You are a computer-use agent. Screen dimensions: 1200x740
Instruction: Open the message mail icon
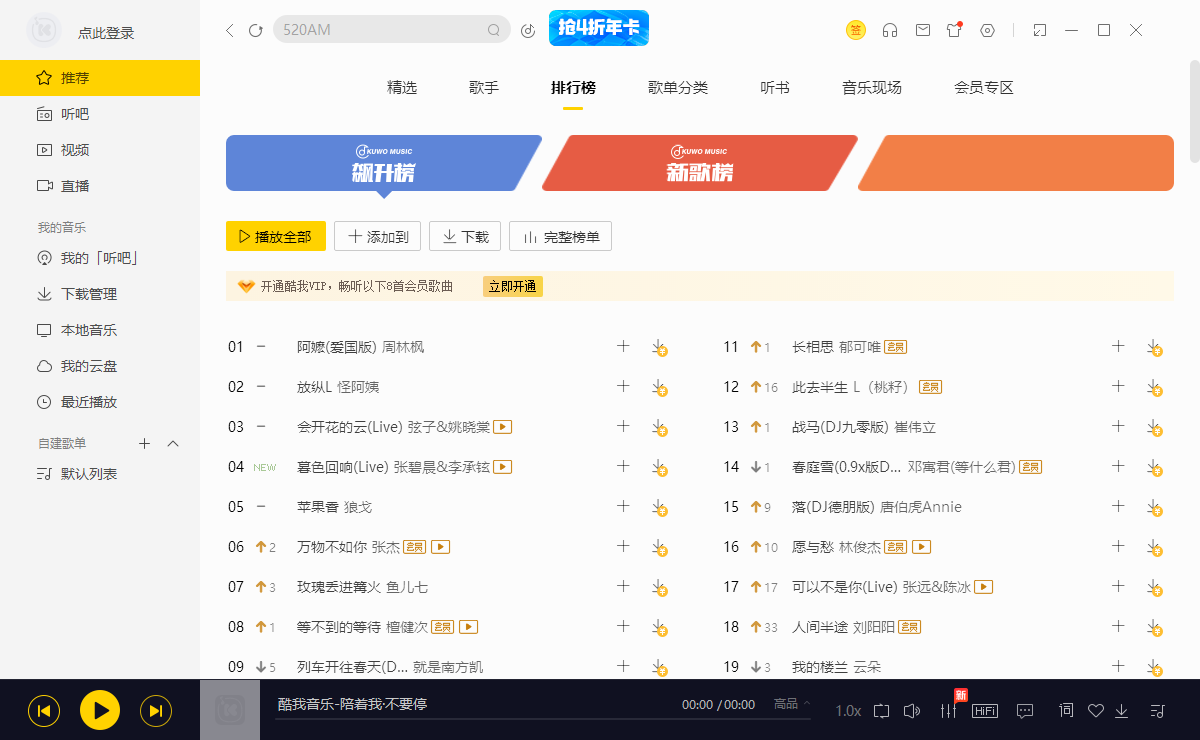[923, 30]
